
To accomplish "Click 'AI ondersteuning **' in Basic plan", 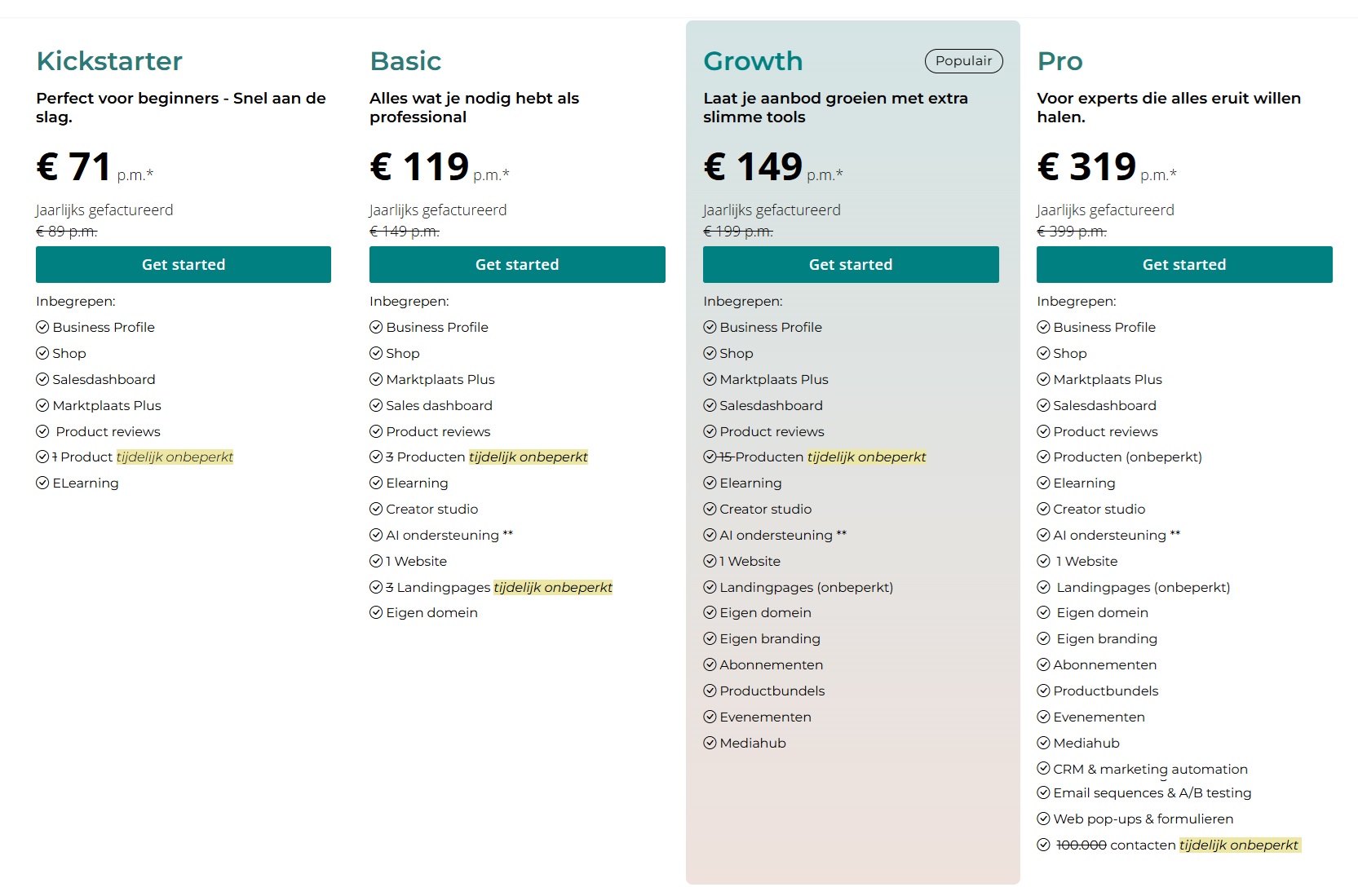I will pos(449,535).
